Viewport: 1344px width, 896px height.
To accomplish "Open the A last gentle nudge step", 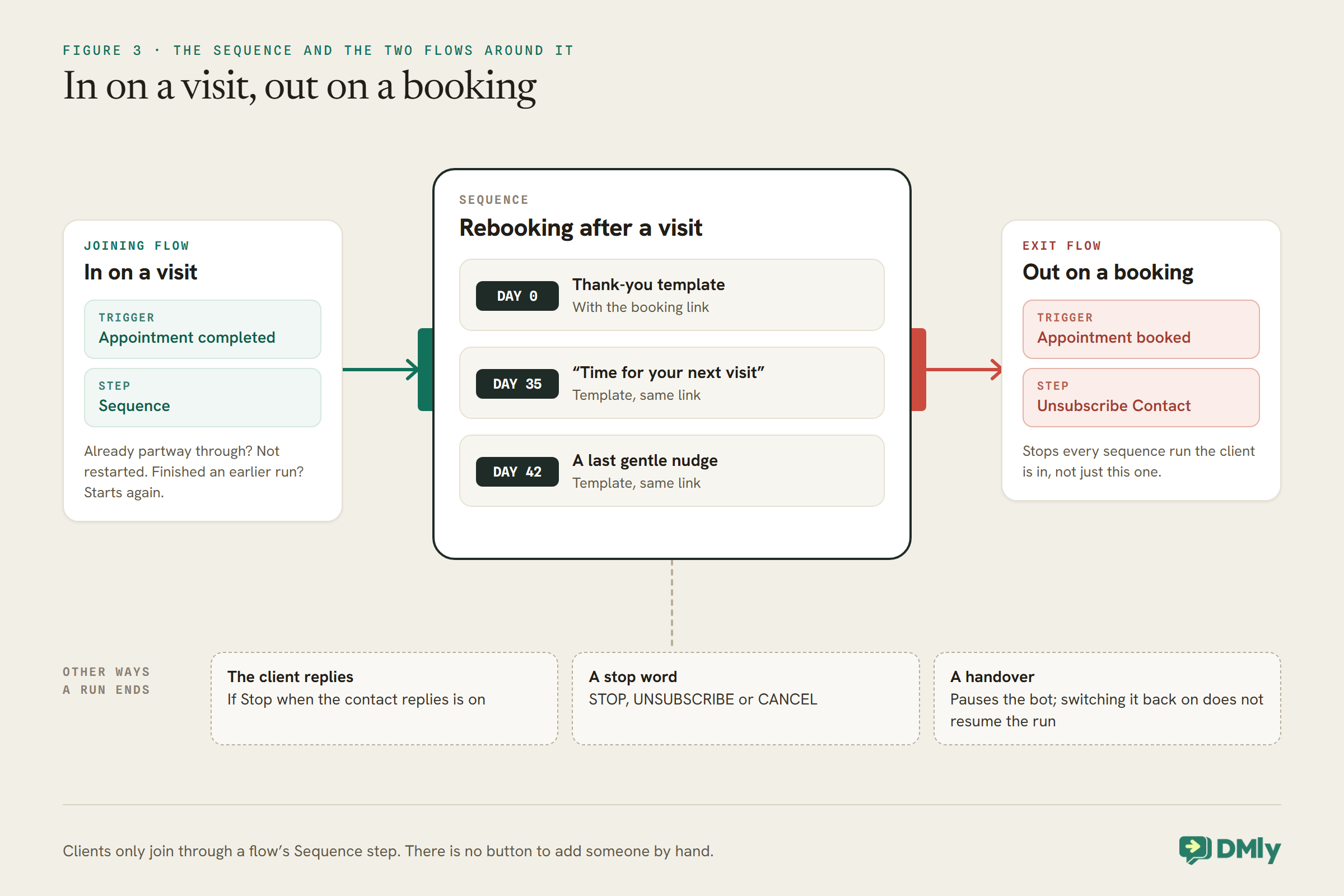I will pos(672,471).
